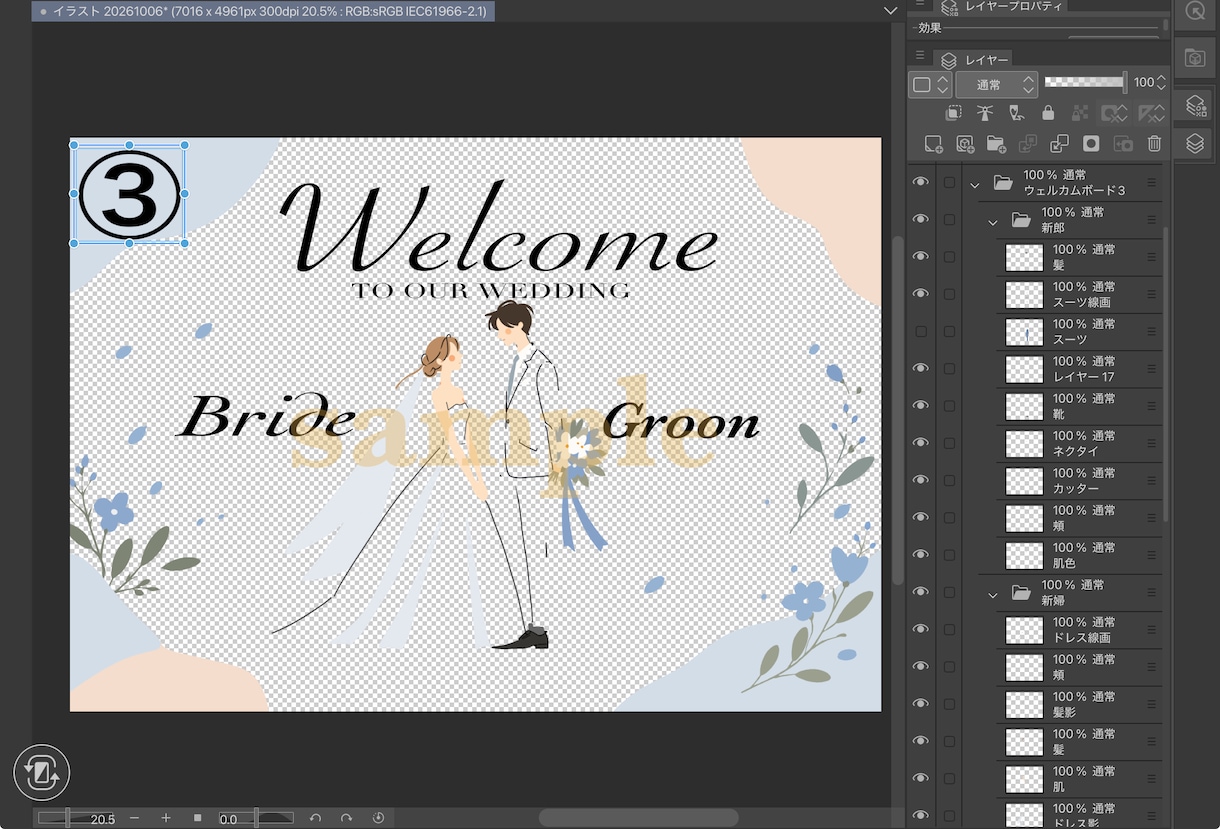This screenshot has width=1220, height=829.
Task: Tick the multi-select checkbox for 靴 layer
Action: (x=949, y=406)
